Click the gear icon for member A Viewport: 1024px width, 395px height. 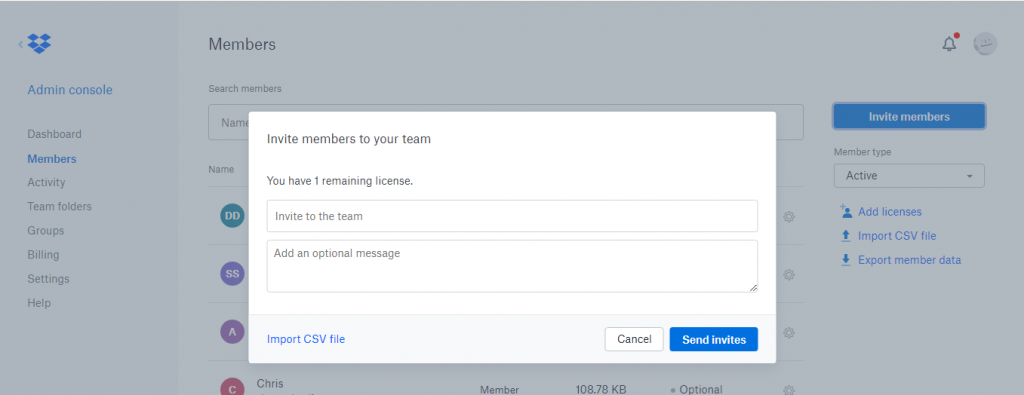pos(788,333)
